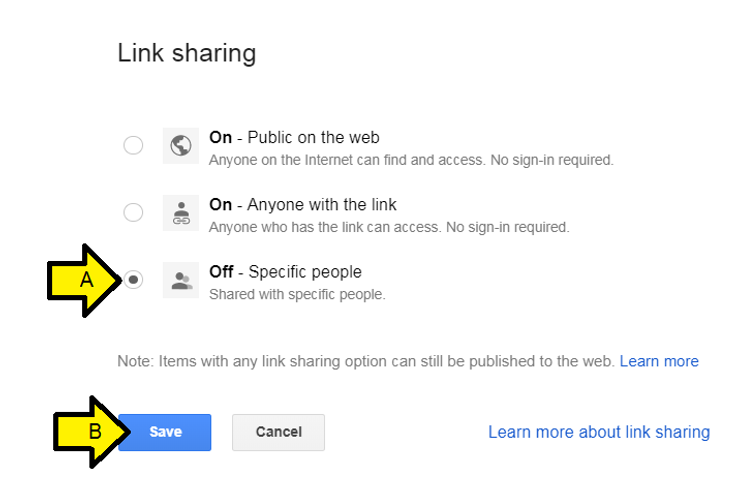The width and height of the screenshot is (740, 491).
Task: Click the person-with-link icon
Action: (x=181, y=213)
